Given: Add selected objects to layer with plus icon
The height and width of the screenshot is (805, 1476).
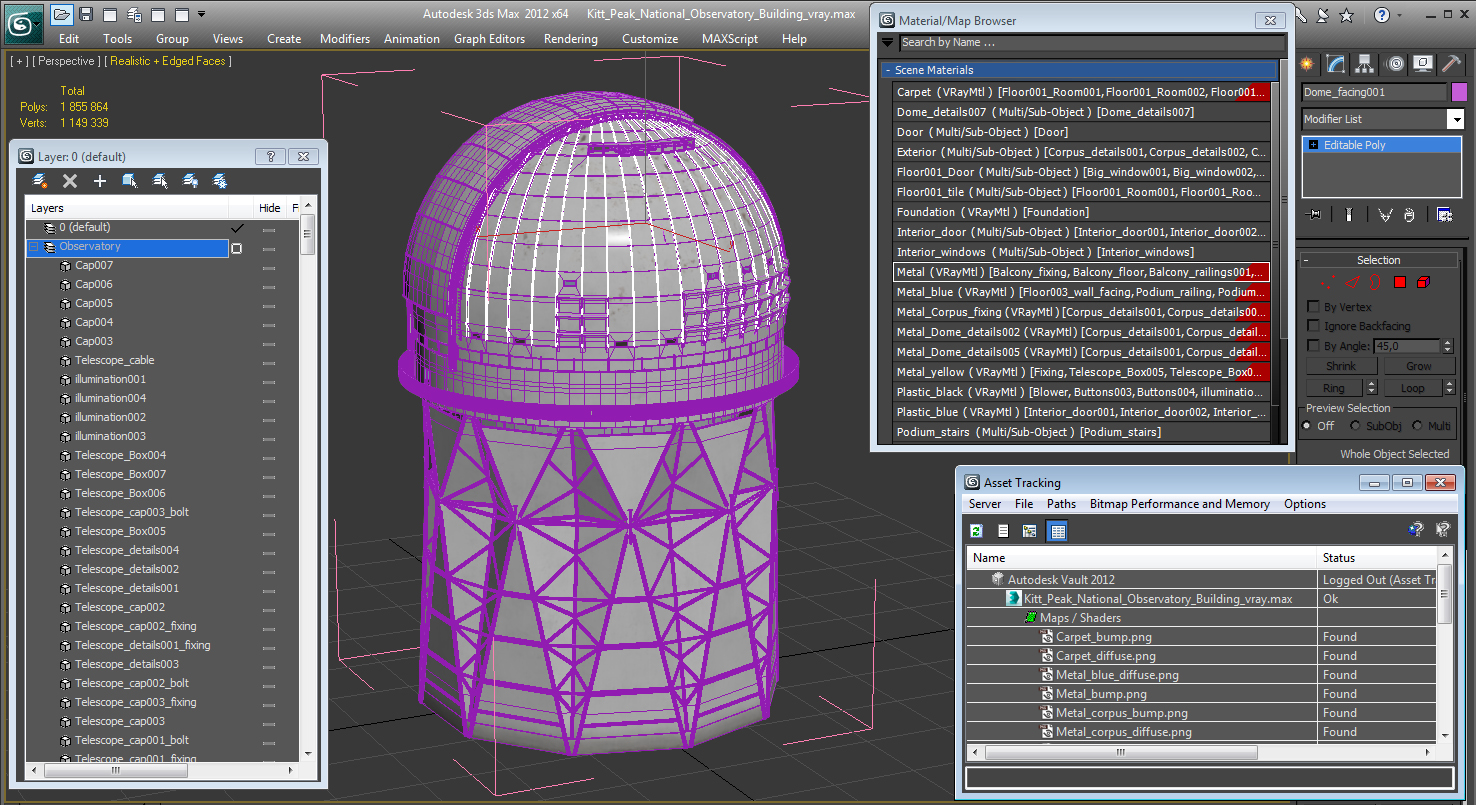Looking at the screenshot, I should tap(100, 181).
